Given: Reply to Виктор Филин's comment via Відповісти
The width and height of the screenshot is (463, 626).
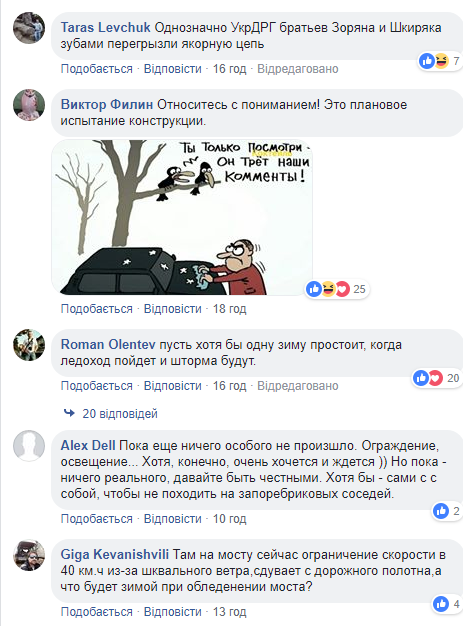Looking at the screenshot, I should coord(172,309).
